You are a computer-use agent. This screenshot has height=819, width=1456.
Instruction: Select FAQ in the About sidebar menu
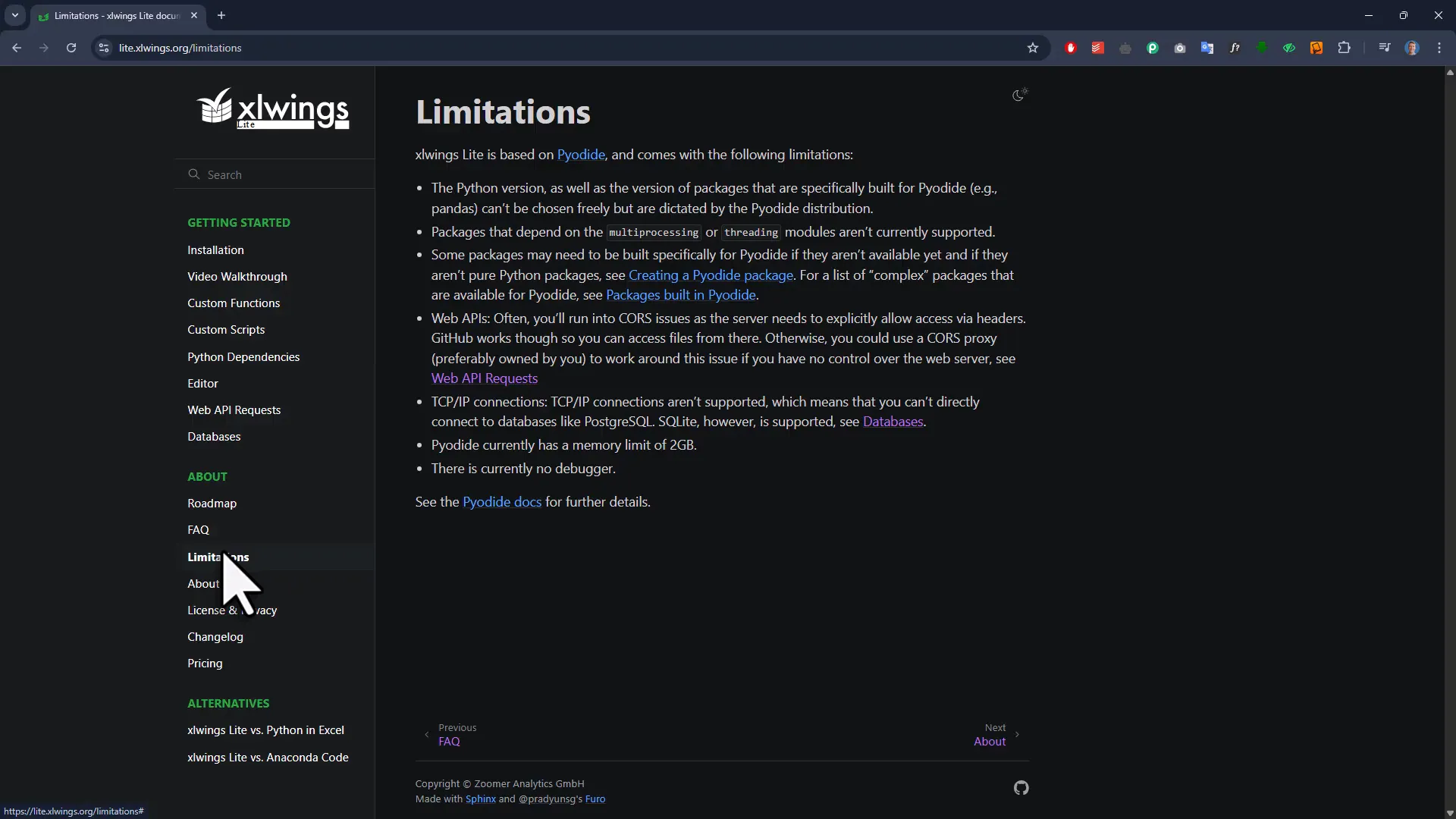click(198, 529)
